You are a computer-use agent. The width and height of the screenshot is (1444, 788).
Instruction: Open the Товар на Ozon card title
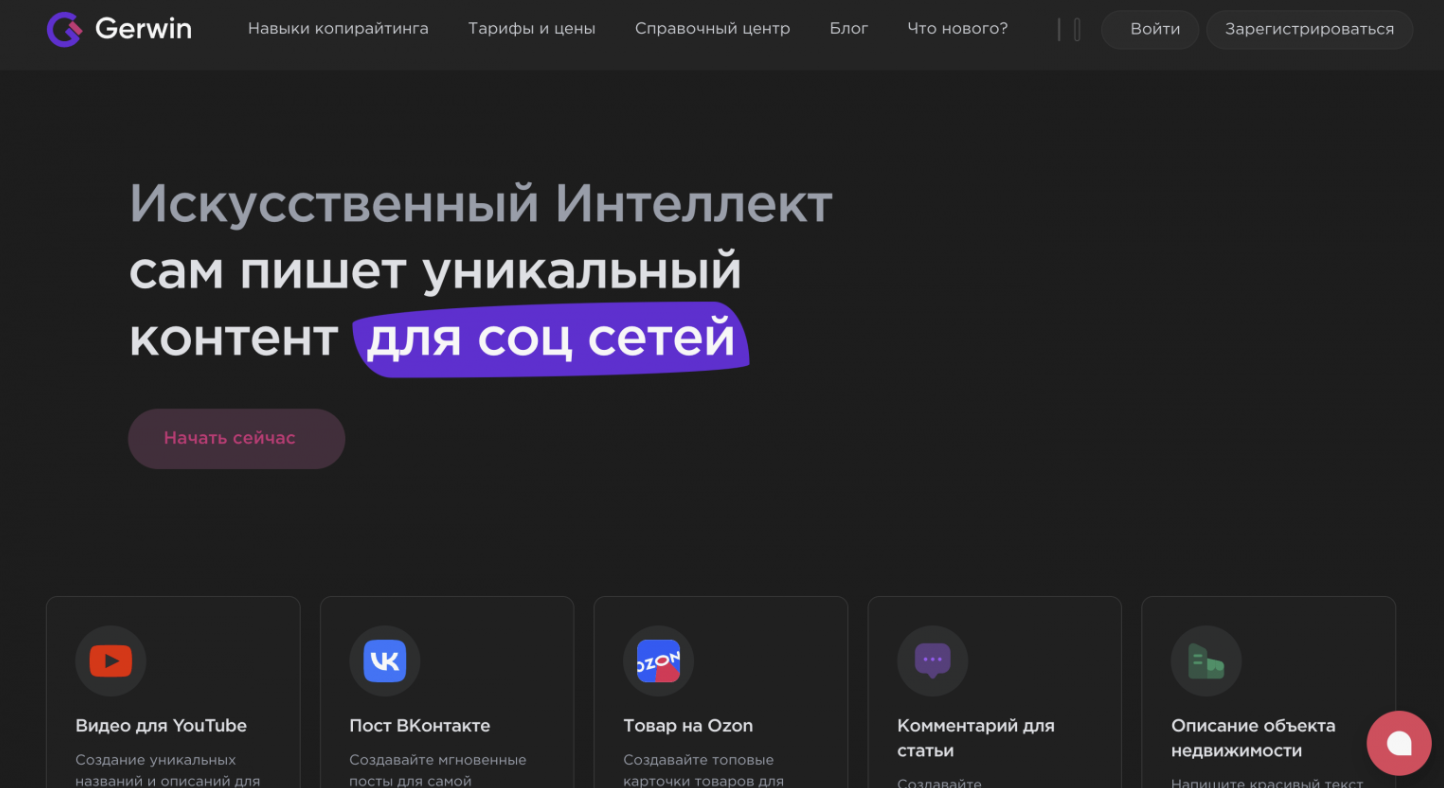click(x=687, y=726)
